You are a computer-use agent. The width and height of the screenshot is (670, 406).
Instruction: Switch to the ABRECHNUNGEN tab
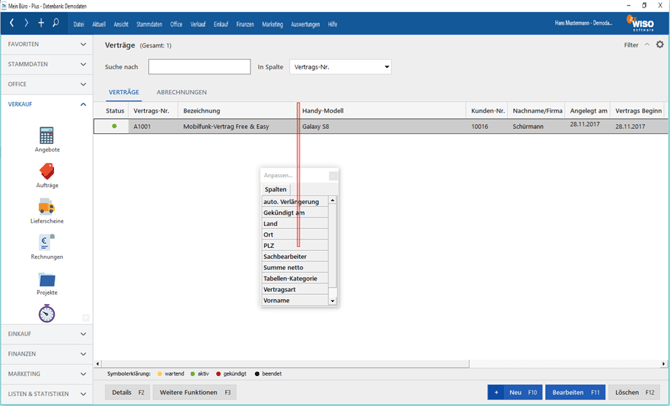click(181, 92)
